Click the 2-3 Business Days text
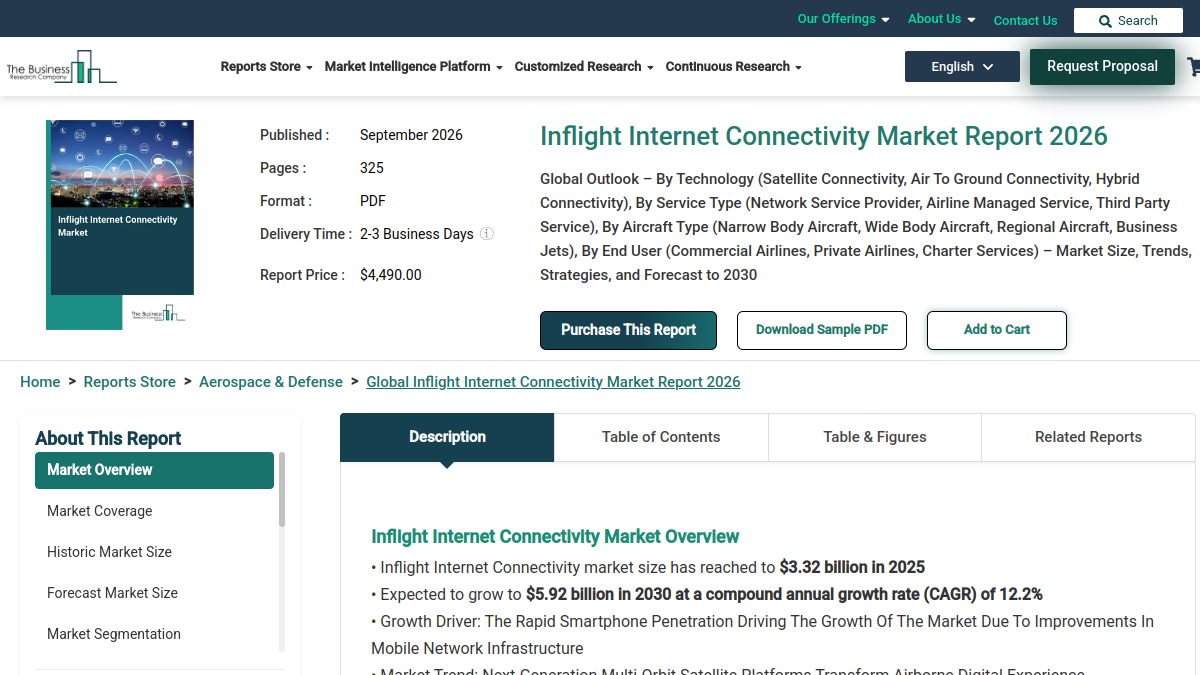This screenshot has height=675, width=1200. (x=417, y=234)
